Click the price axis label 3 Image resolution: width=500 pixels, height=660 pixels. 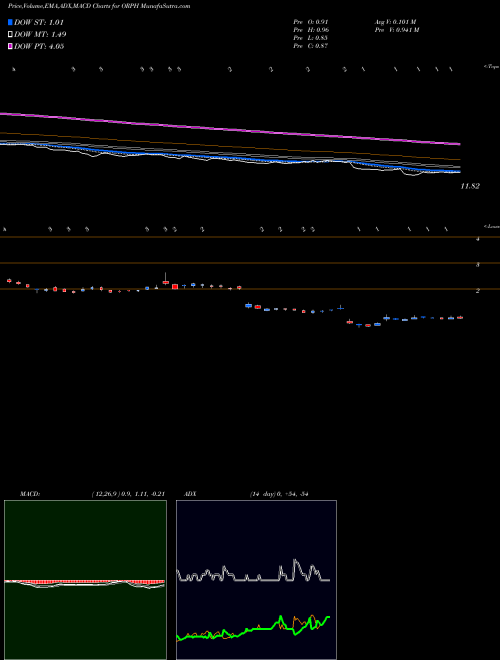pos(478,265)
